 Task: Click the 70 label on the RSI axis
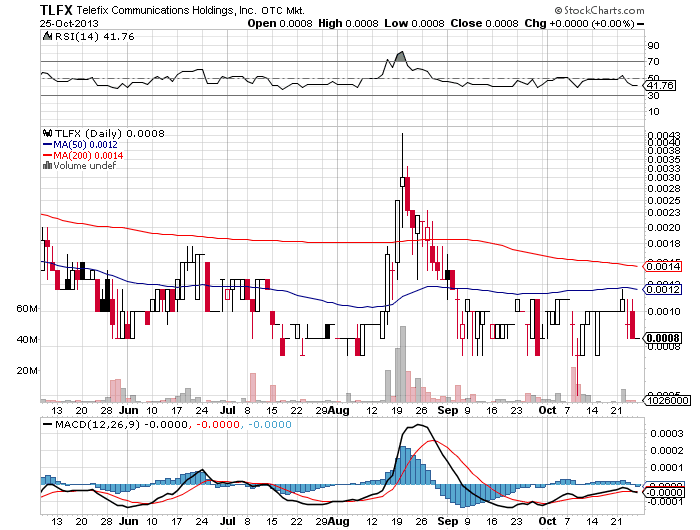click(x=653, y=62)
